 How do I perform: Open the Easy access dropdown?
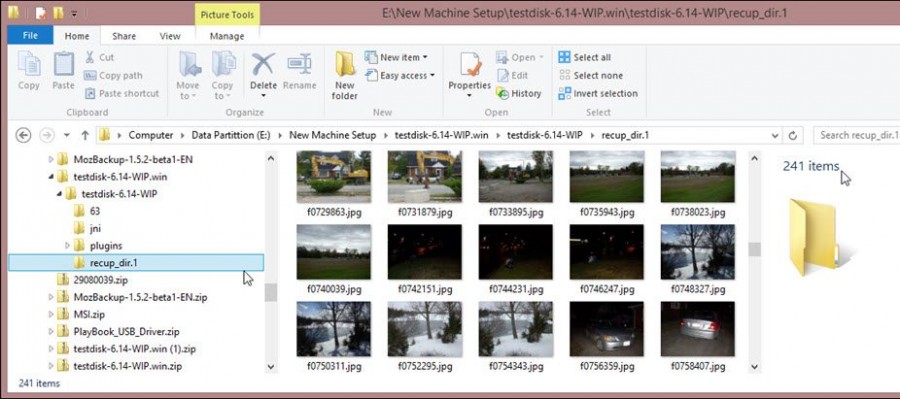coord(399,75)
